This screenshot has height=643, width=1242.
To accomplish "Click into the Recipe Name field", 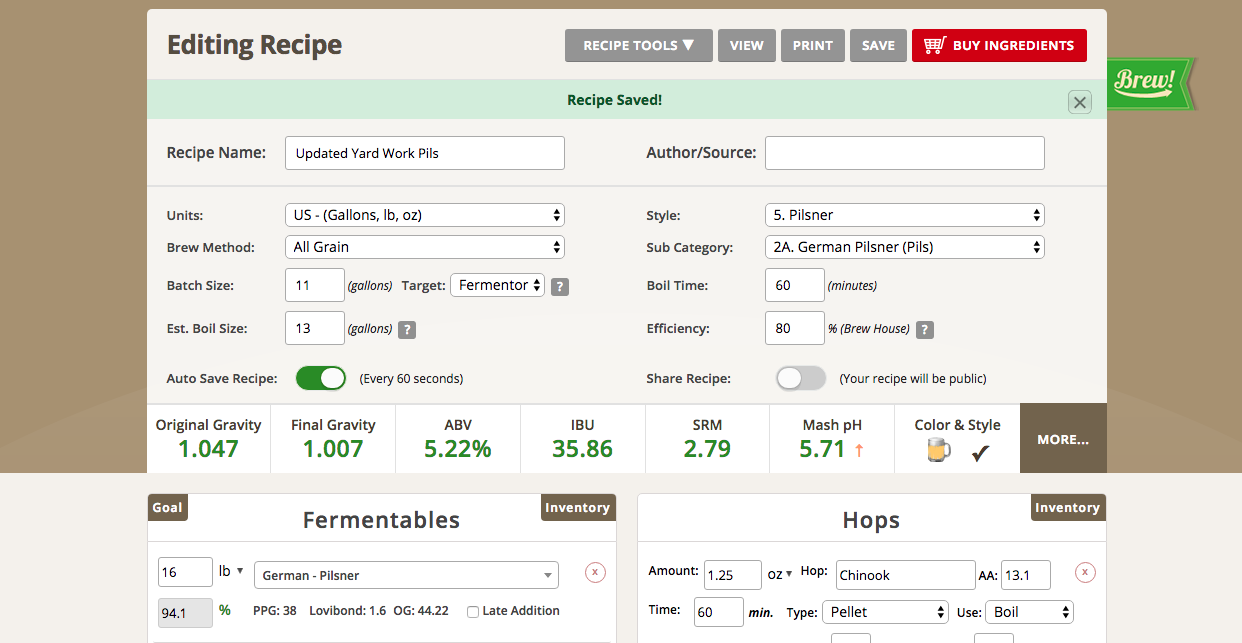I will 424,153.
